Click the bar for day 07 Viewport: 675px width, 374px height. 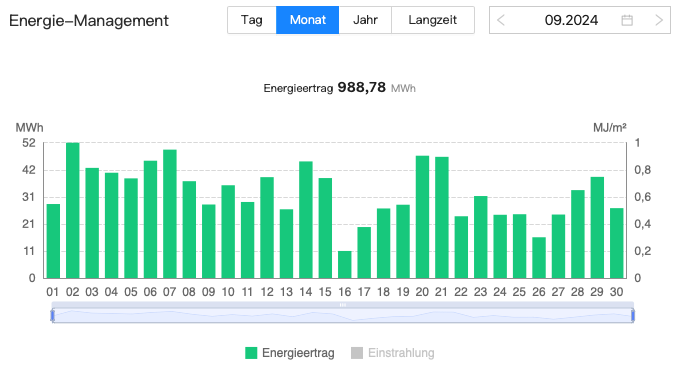pyautogui.click(x=170, y=214)
